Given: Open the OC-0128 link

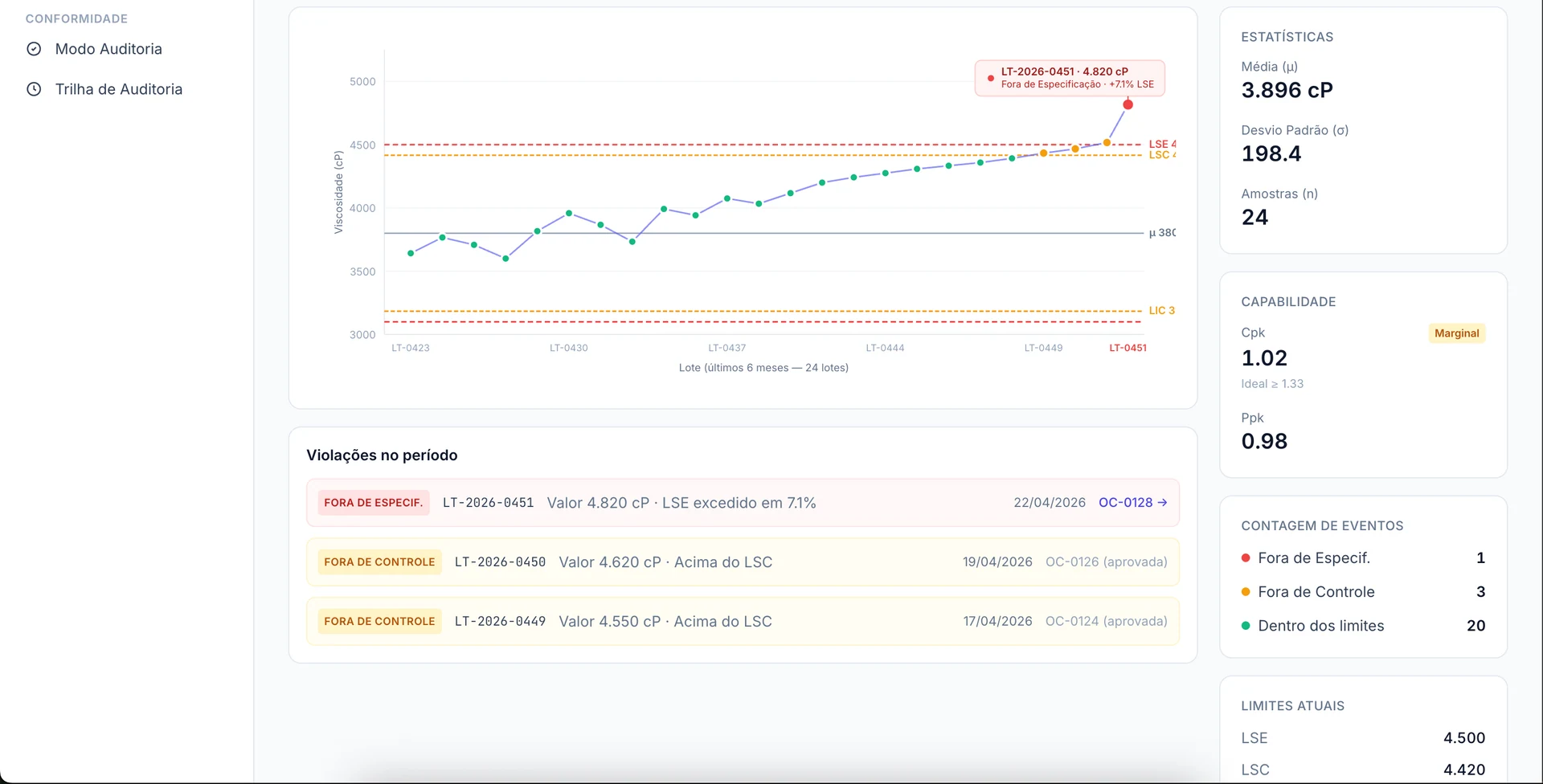Looking at the screenshot, I should pos(1132,503).
